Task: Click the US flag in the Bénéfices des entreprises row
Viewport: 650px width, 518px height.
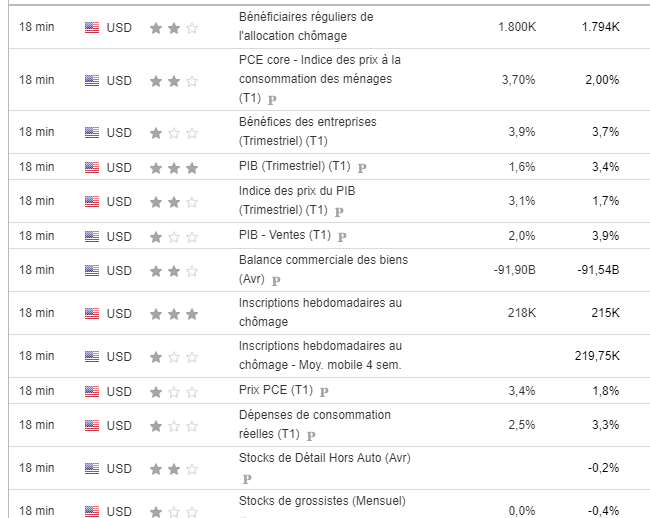Action: point(92,132)
